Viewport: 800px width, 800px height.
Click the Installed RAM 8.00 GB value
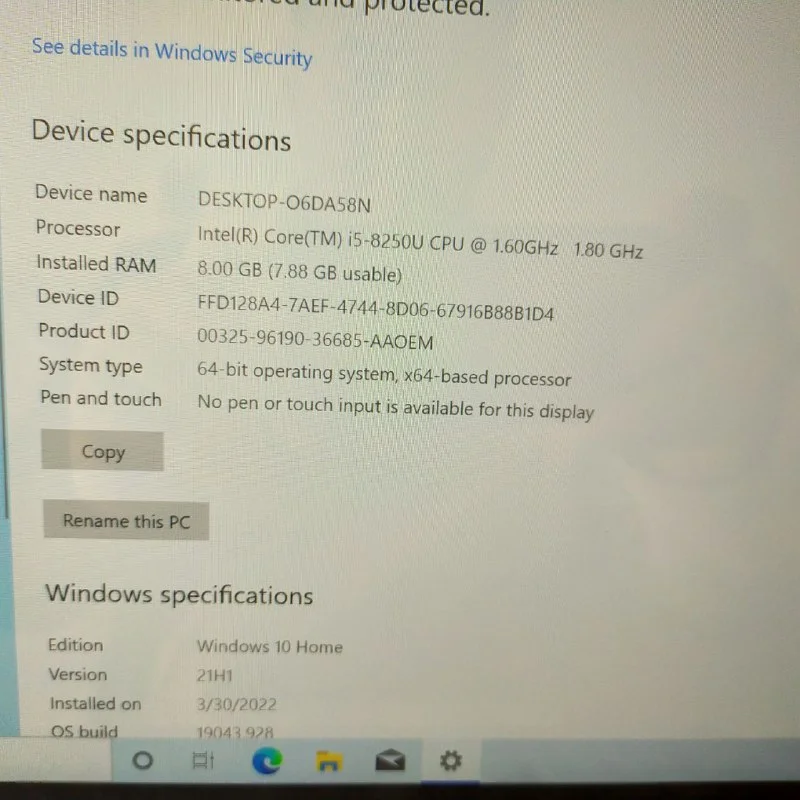click(299, 271)
